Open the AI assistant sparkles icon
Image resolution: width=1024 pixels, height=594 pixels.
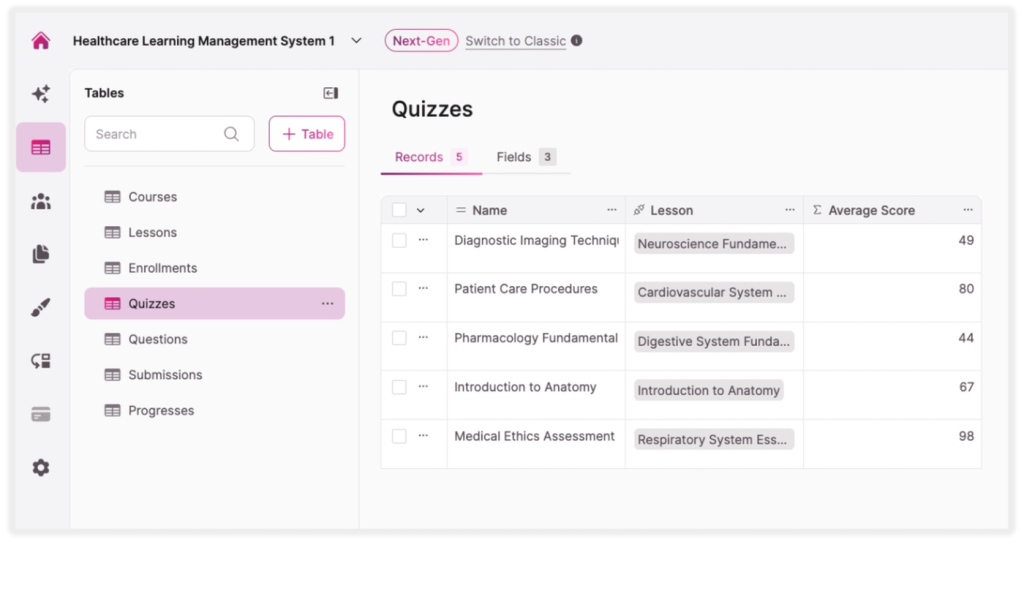click(x=41, y=93)
